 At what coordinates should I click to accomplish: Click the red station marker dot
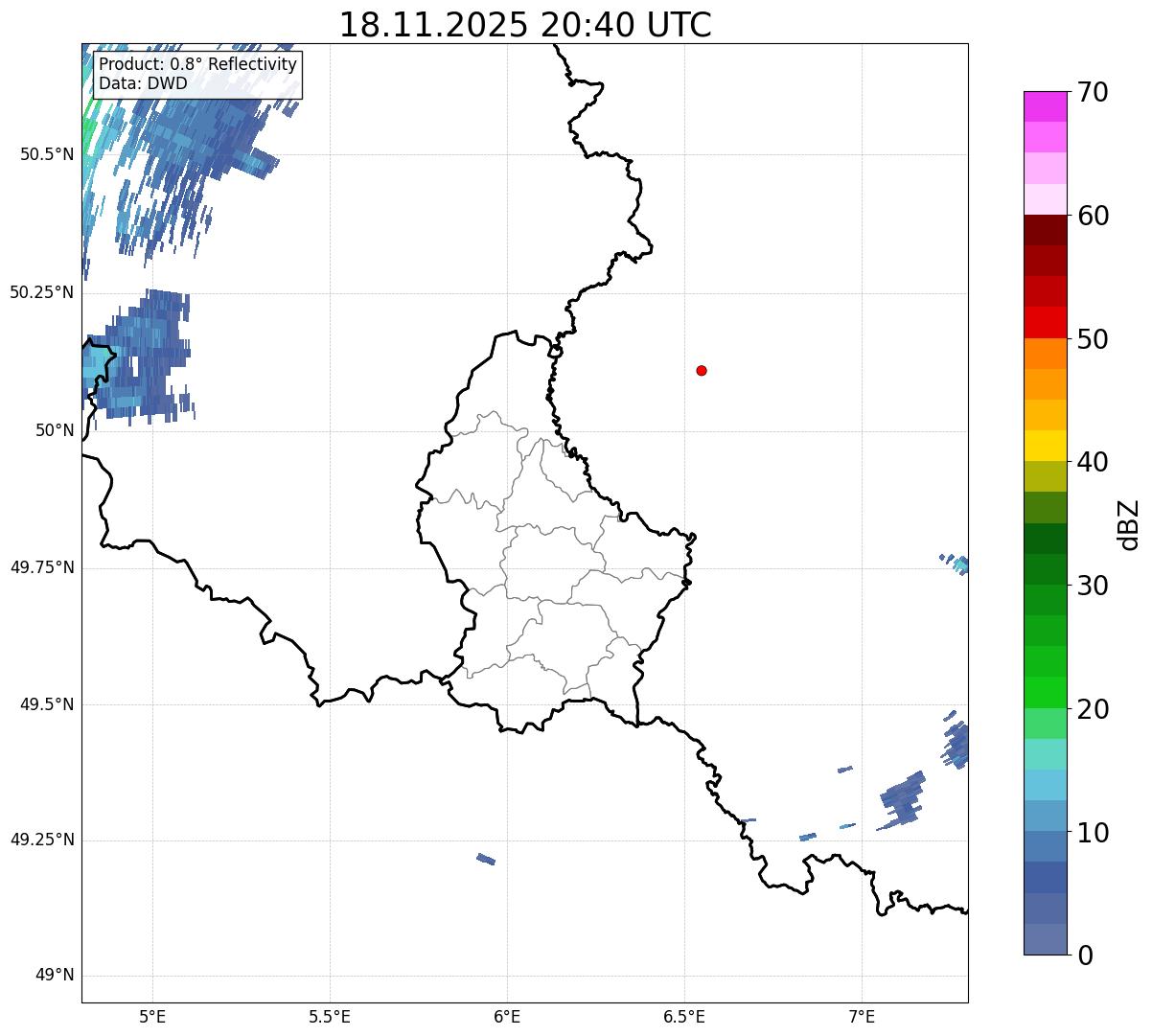tap(702, 370)
